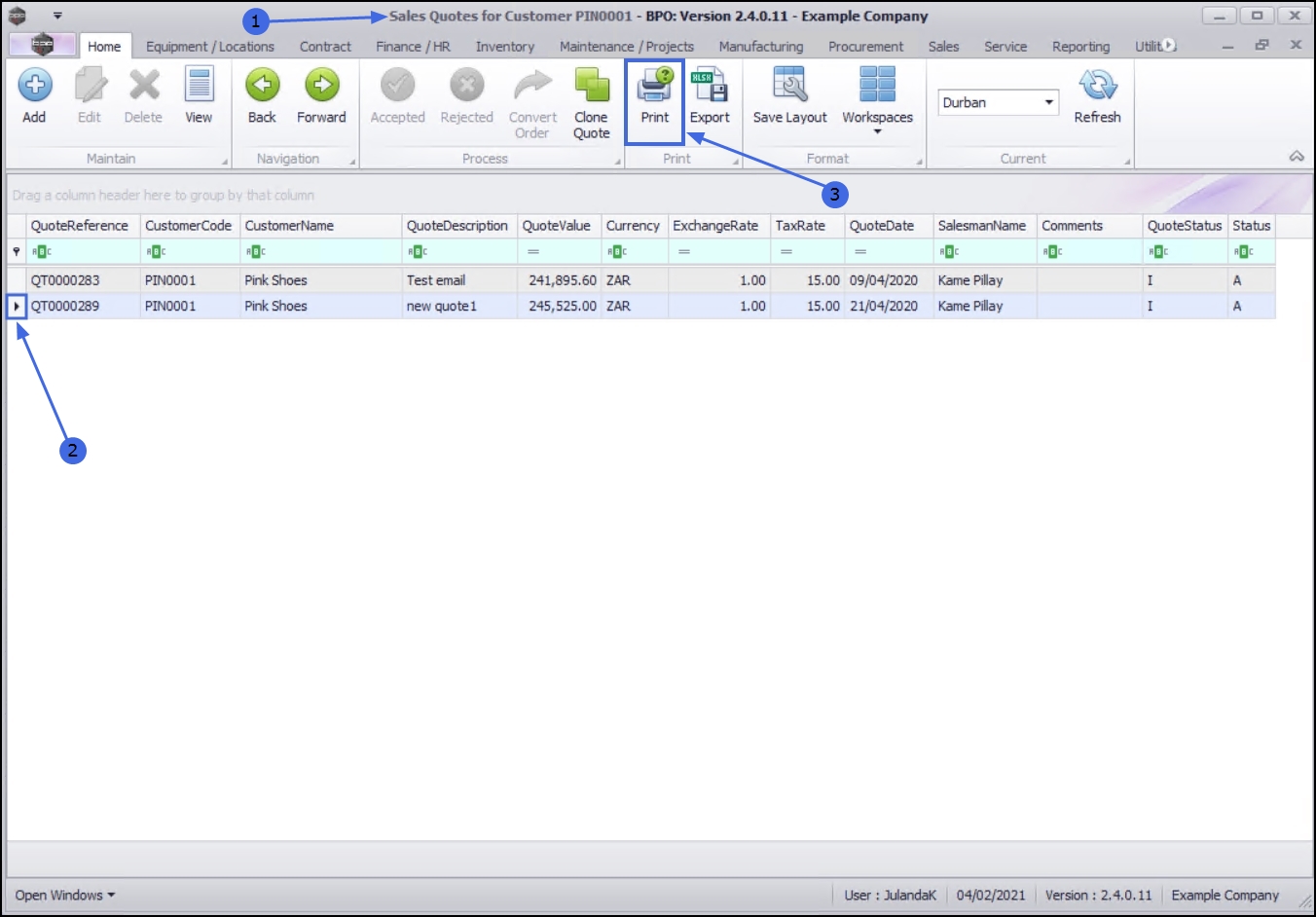The image size is (1316, 917).
Task: Open the Current group dialog launcher
Action: [x=1127, y=162]
